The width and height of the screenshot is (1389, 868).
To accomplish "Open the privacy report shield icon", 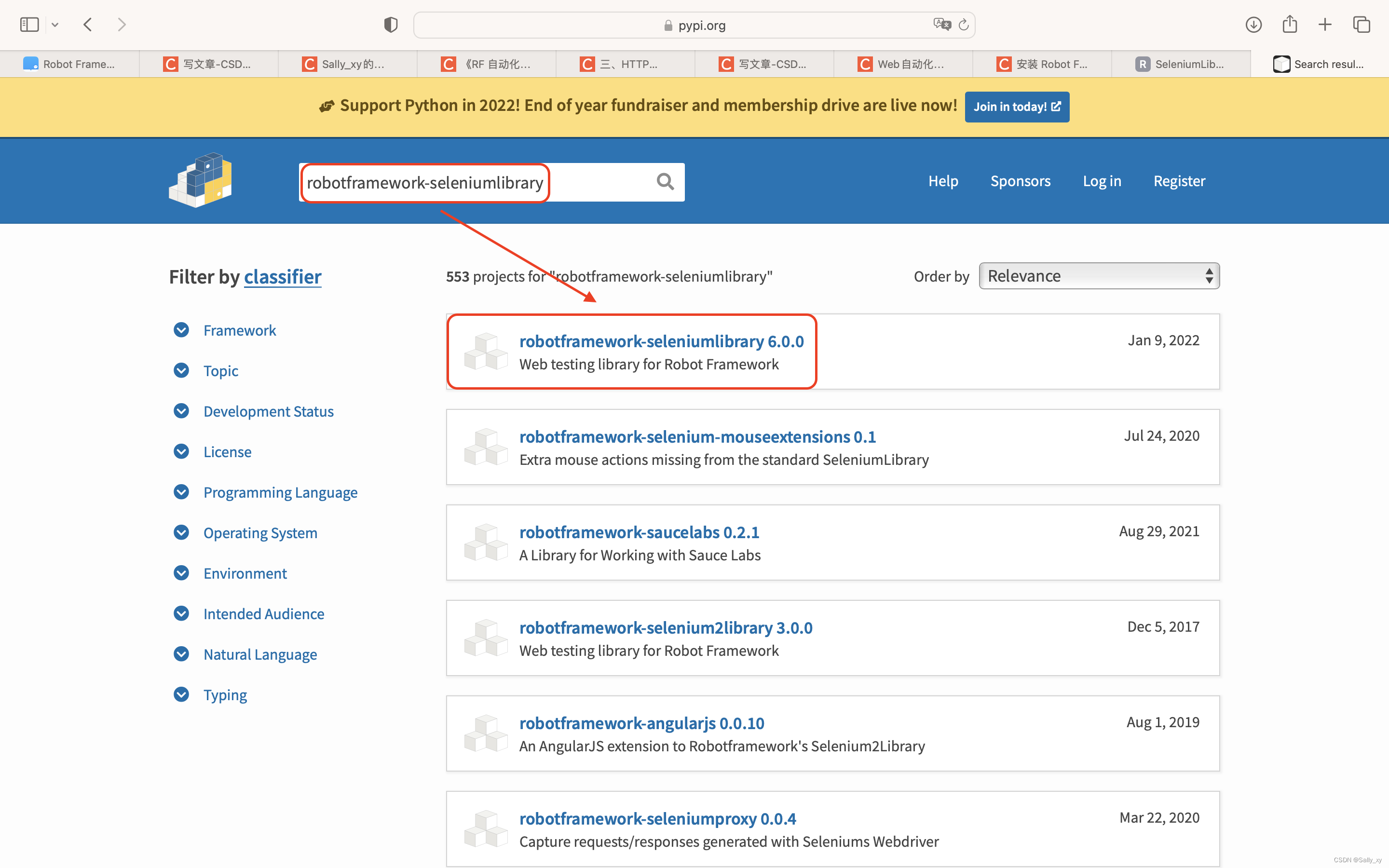I will pos(391,25).
